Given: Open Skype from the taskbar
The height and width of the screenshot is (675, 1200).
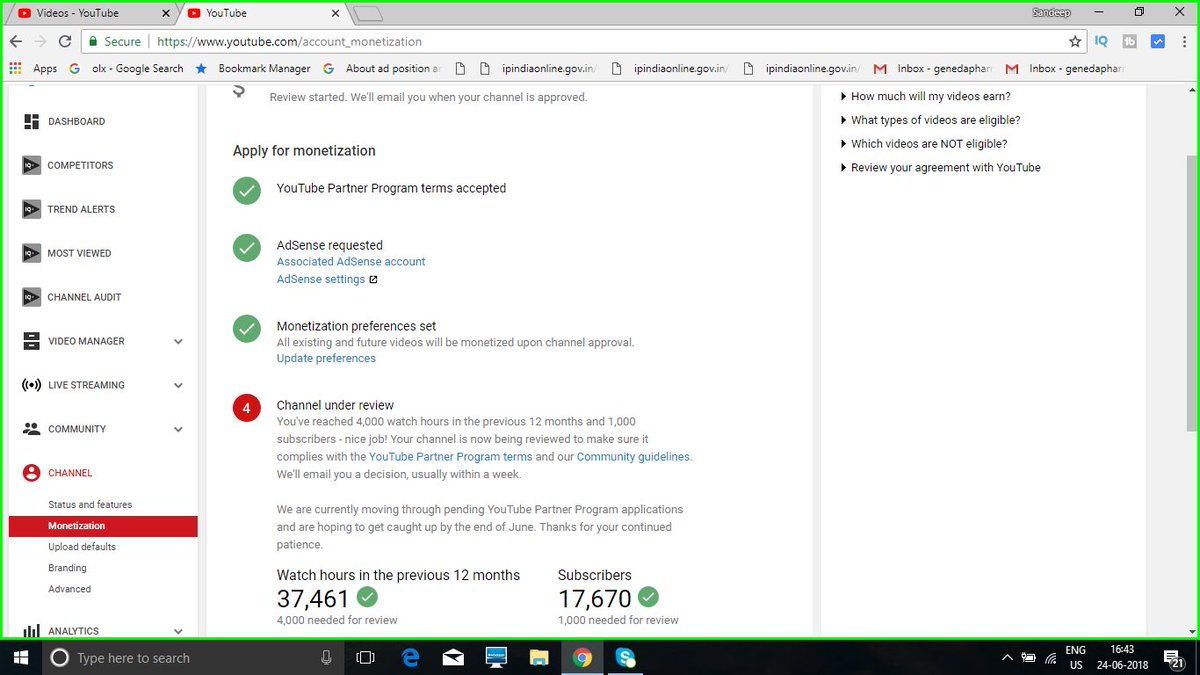Looking at the screenshot, I should tap(626, 657).
